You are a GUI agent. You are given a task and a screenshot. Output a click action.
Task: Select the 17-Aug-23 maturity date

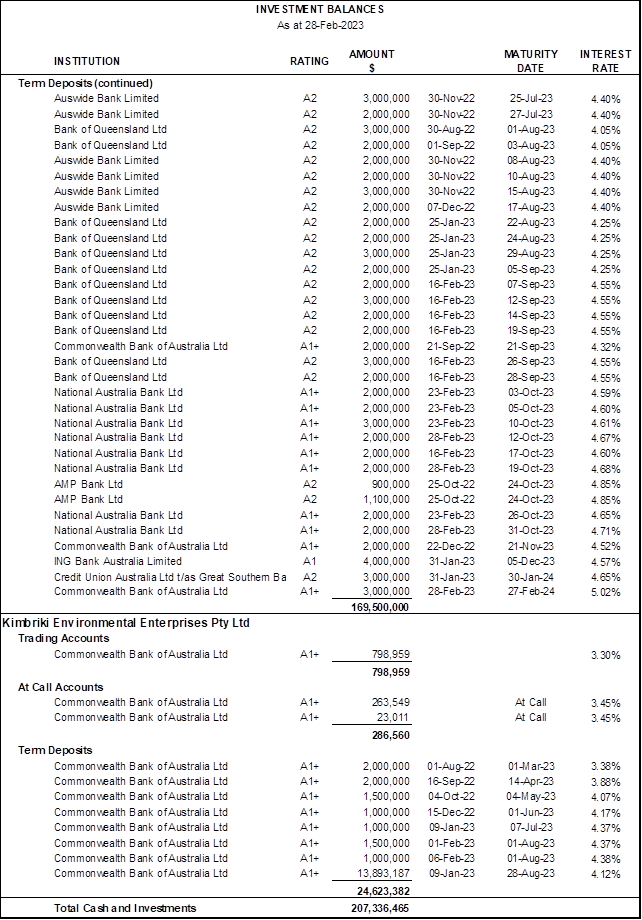click(531, 207)
